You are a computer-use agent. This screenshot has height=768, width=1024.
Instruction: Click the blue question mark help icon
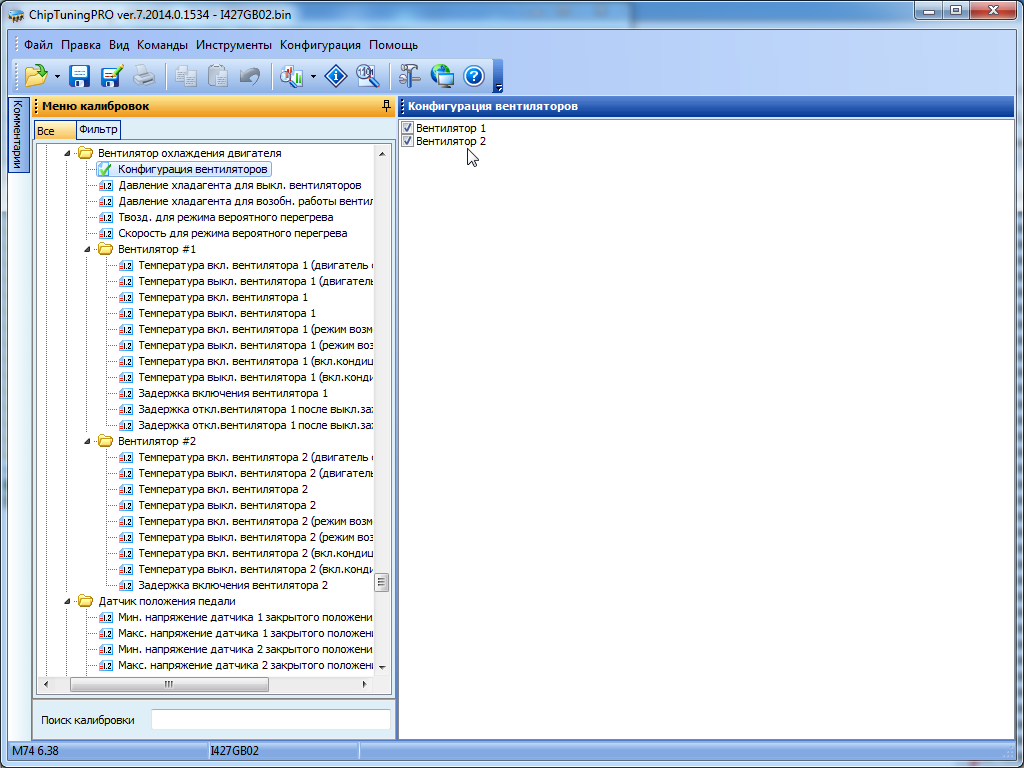pos(474,76)
